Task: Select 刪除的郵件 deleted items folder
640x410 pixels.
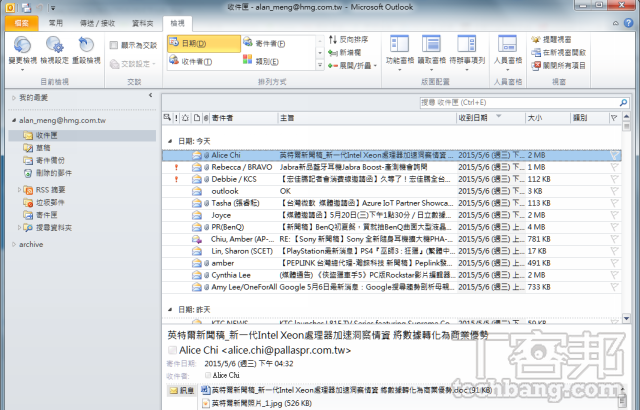Action: [48, 173]
